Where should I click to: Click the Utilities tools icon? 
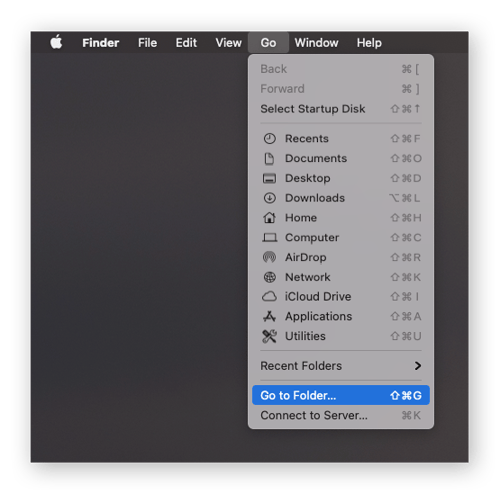(269, 336)
